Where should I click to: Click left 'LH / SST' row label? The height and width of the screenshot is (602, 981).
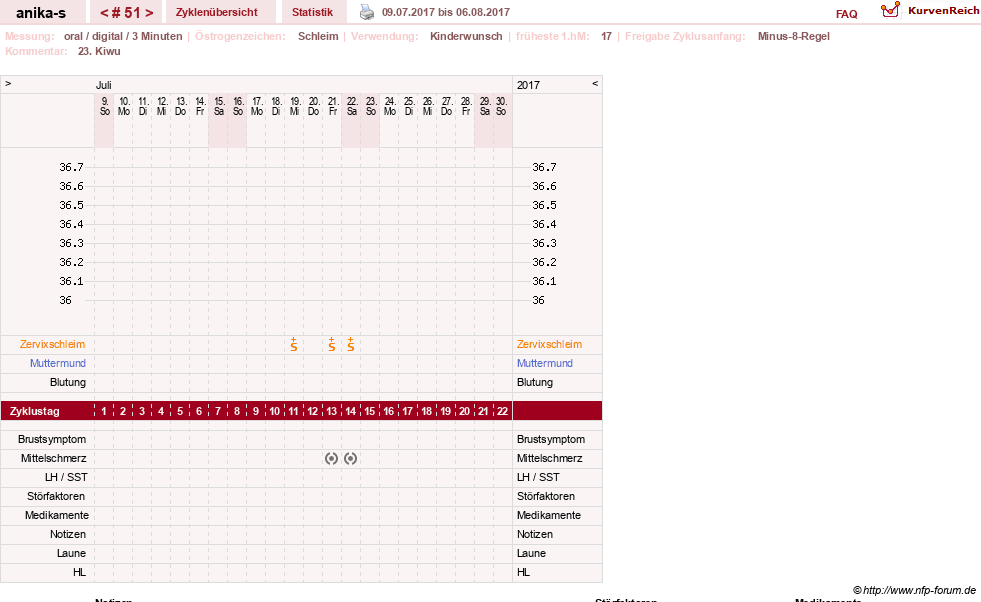pos(66,477)
